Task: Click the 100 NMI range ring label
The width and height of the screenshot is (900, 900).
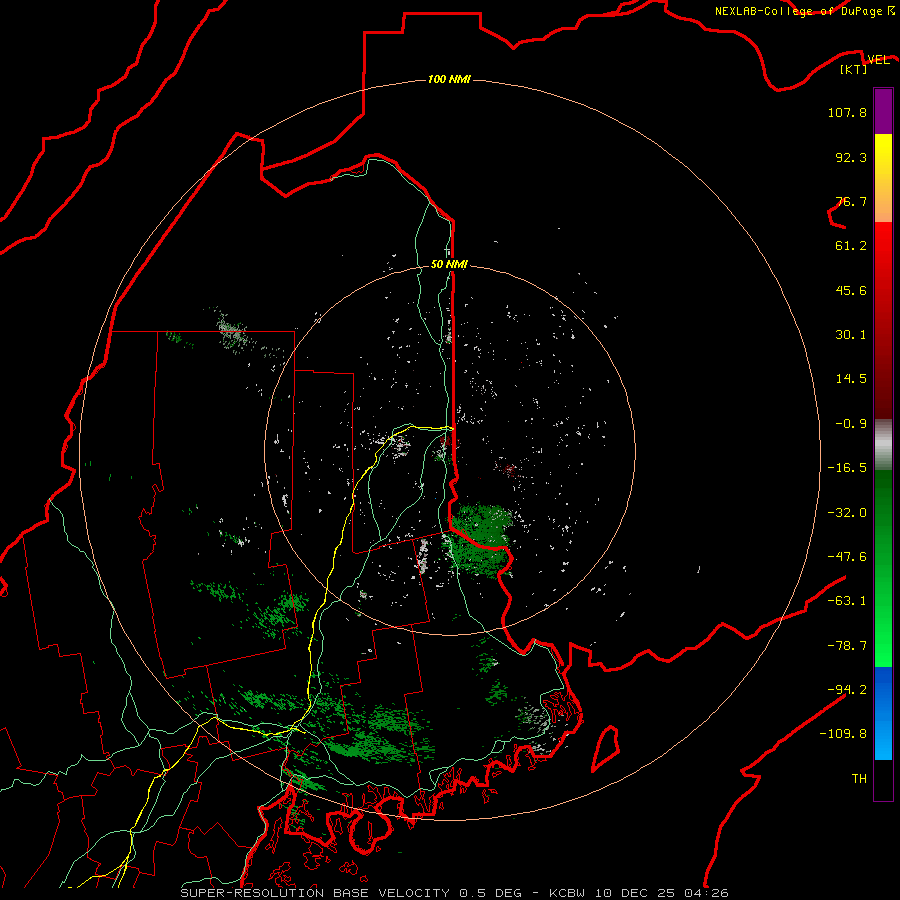Action: pos(449,79)
